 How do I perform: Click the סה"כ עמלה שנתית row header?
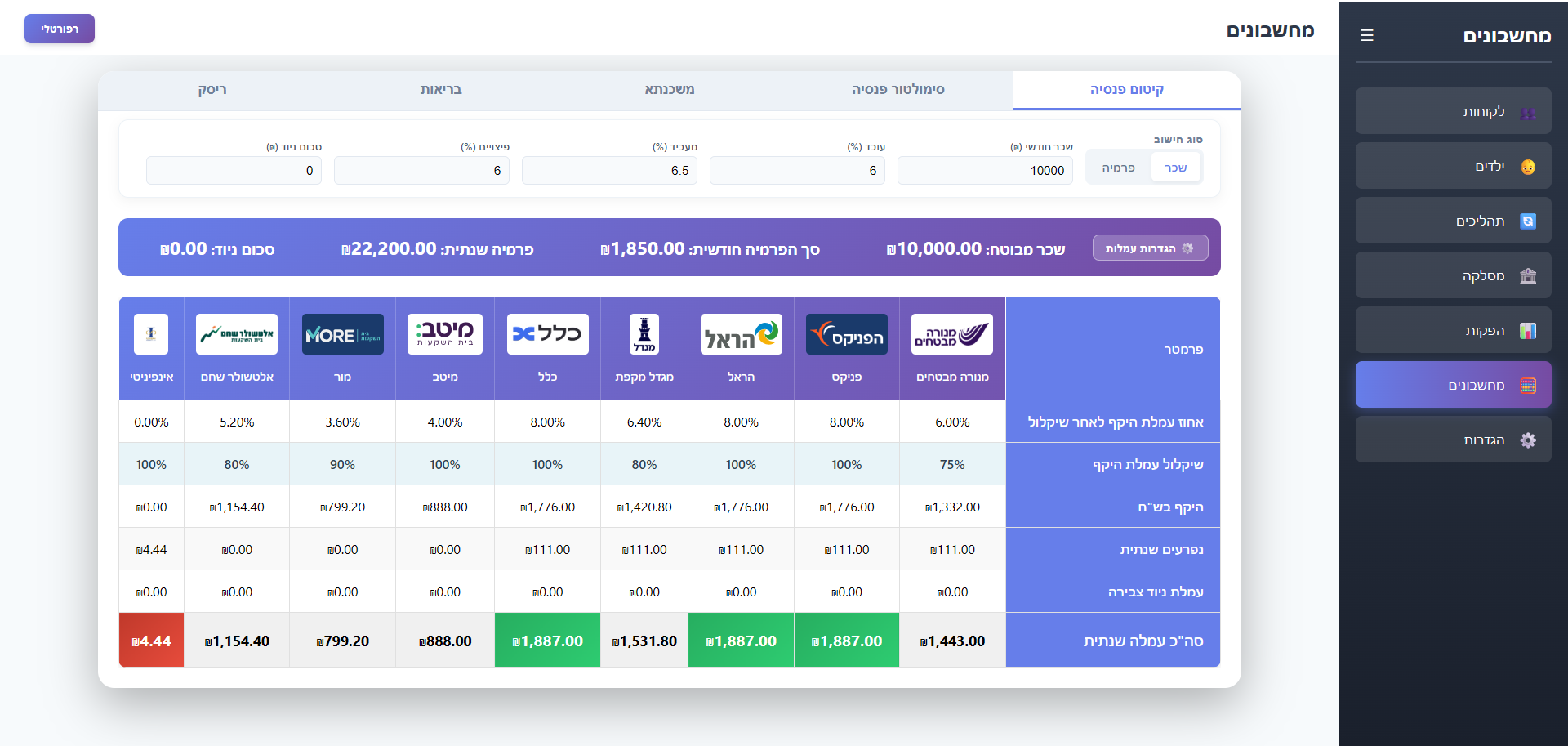[1113, 641]
